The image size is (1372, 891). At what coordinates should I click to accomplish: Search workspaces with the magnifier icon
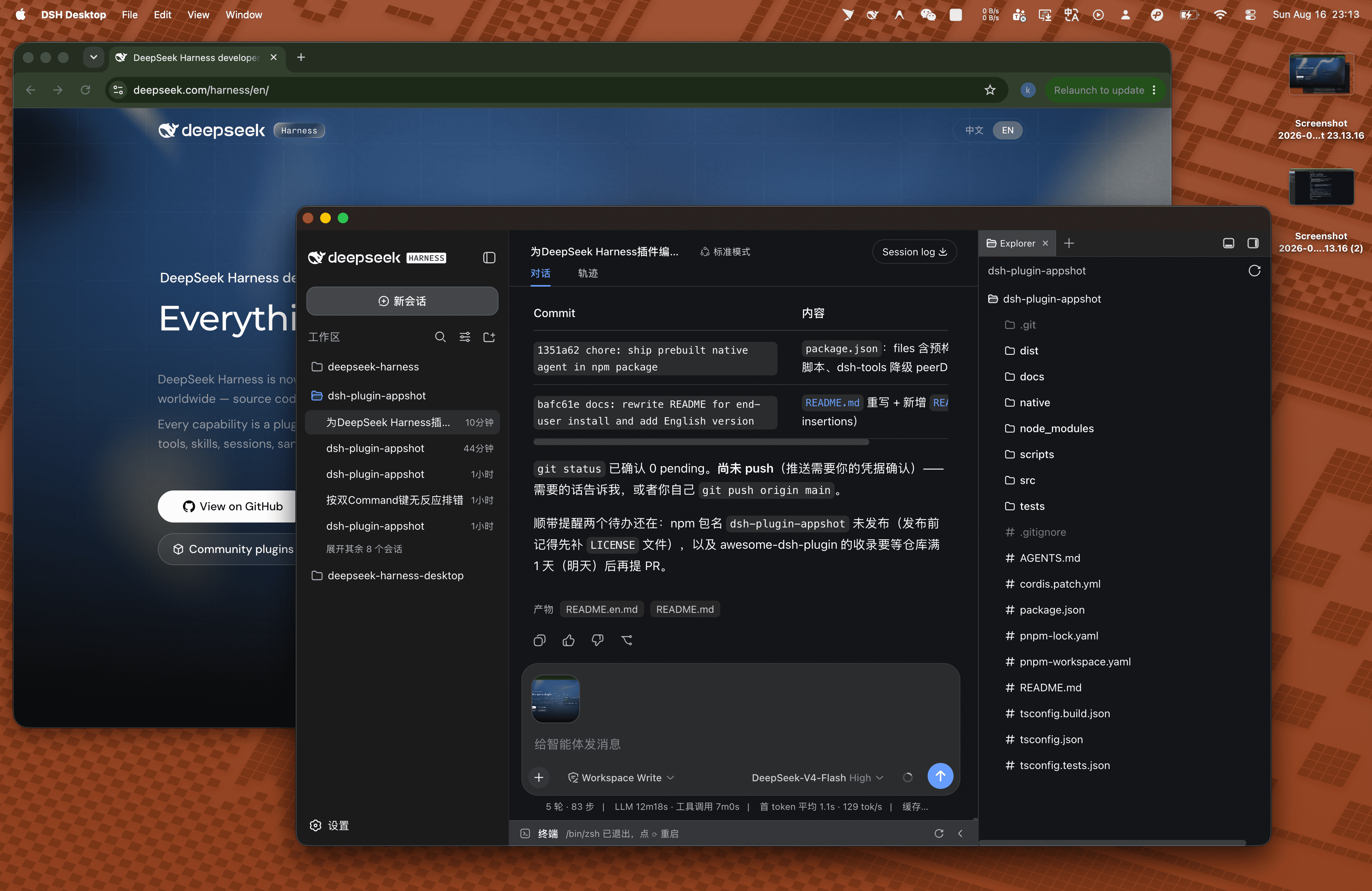tap(441, 337)
